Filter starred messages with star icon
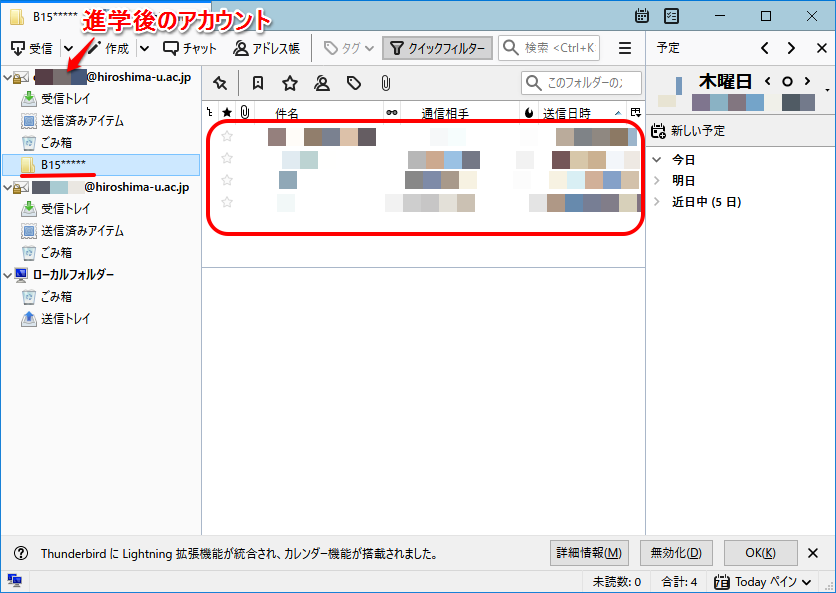The width and height of the screenshot is (836, 593). coord(290,83)
